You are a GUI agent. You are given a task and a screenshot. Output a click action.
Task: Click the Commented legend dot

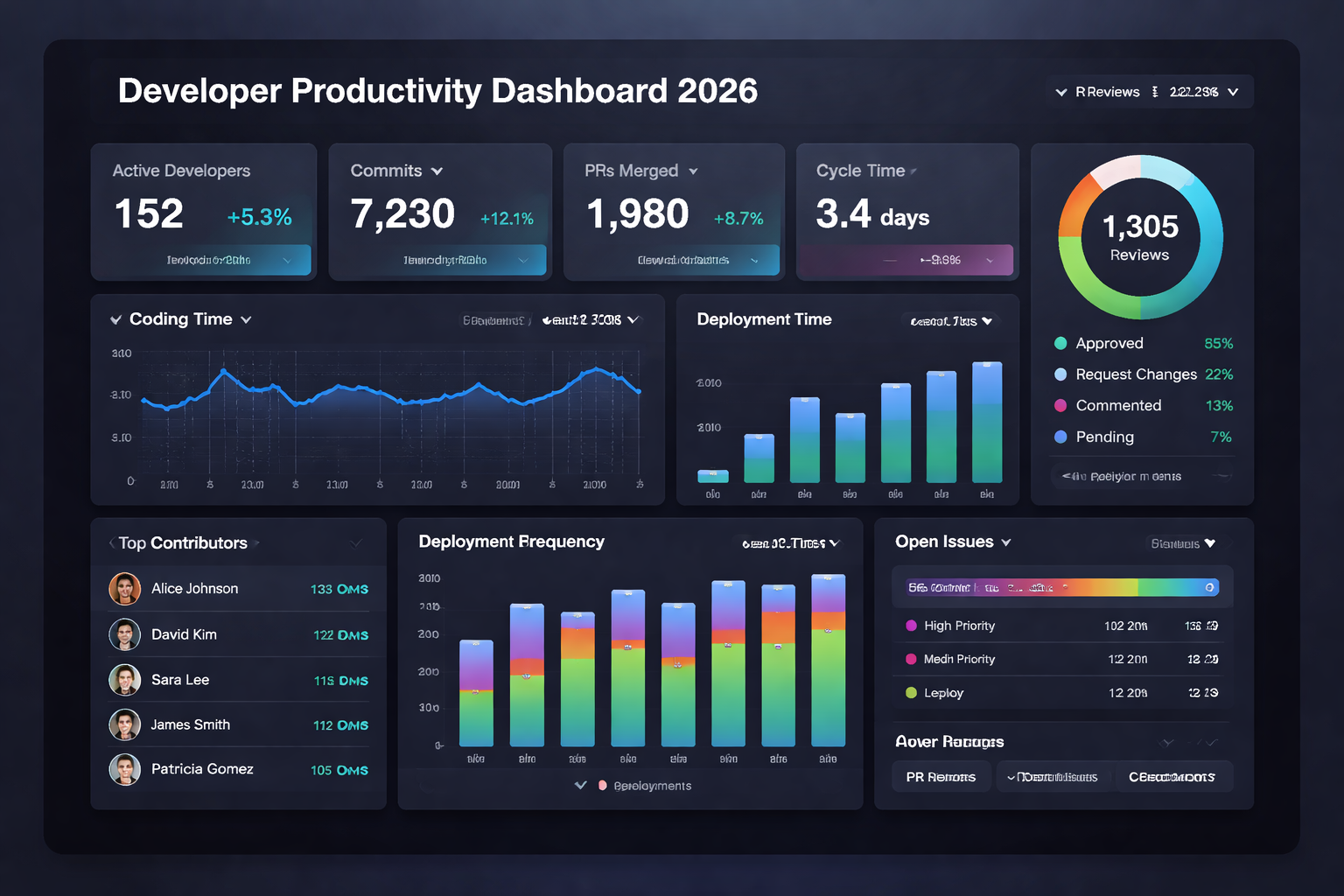1060,405
